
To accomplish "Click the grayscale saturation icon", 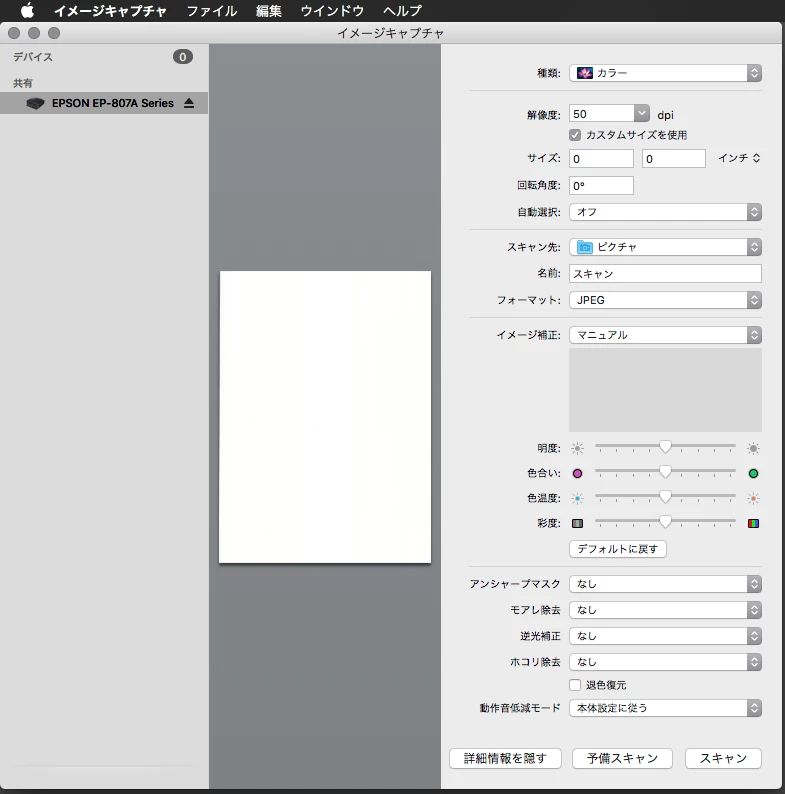I will [x=577, y=524].
